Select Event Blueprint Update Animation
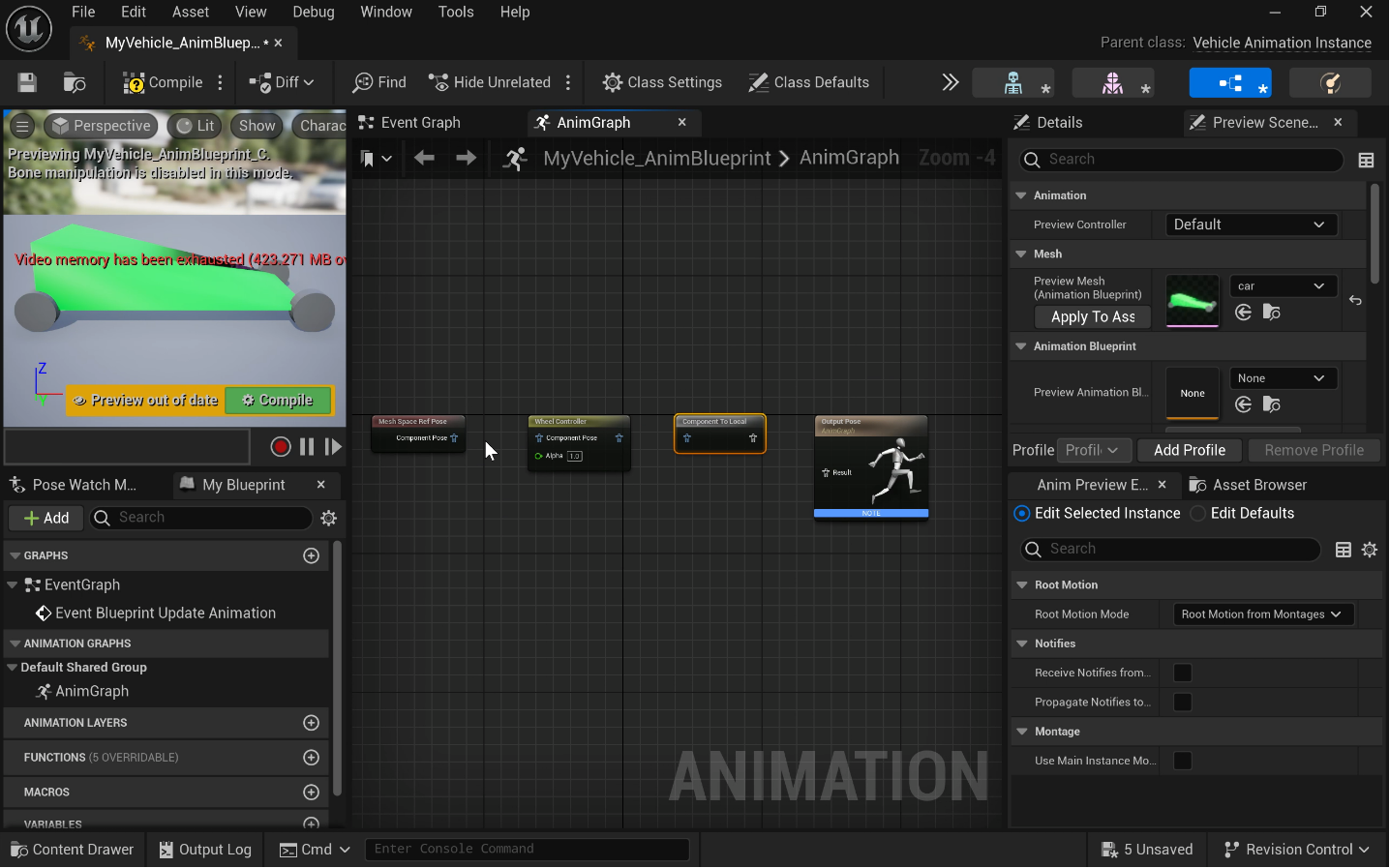The height and width of the screenshot is (868, 1390). (x=166, y=614)
